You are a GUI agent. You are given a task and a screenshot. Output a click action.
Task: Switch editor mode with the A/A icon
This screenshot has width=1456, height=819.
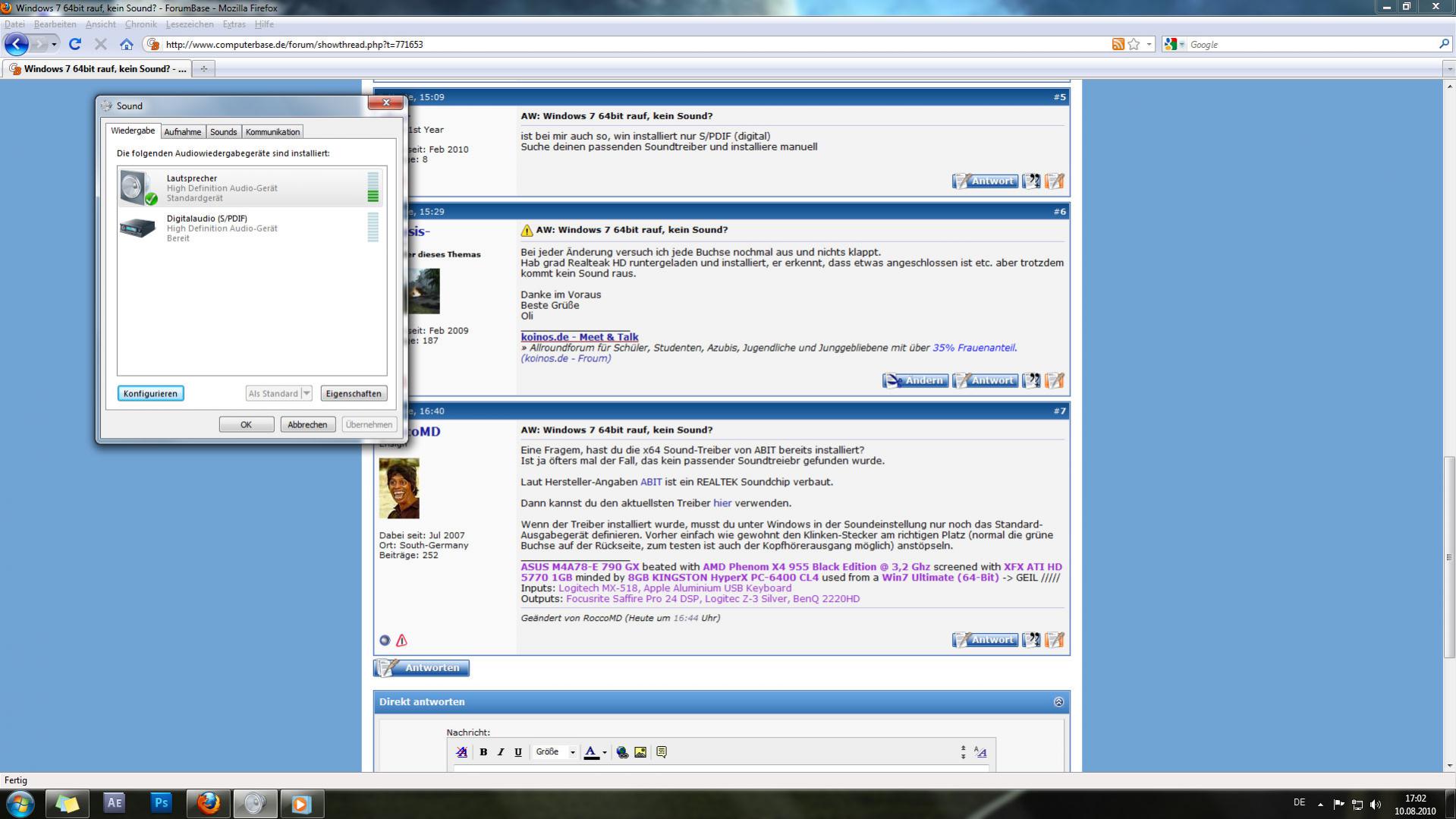pyautogui.click(x=980, y=752)
